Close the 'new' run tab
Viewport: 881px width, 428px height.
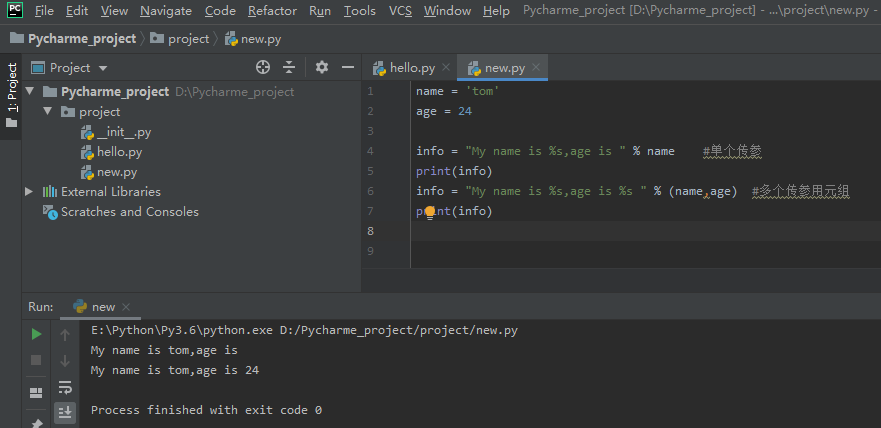pos(126,307)
